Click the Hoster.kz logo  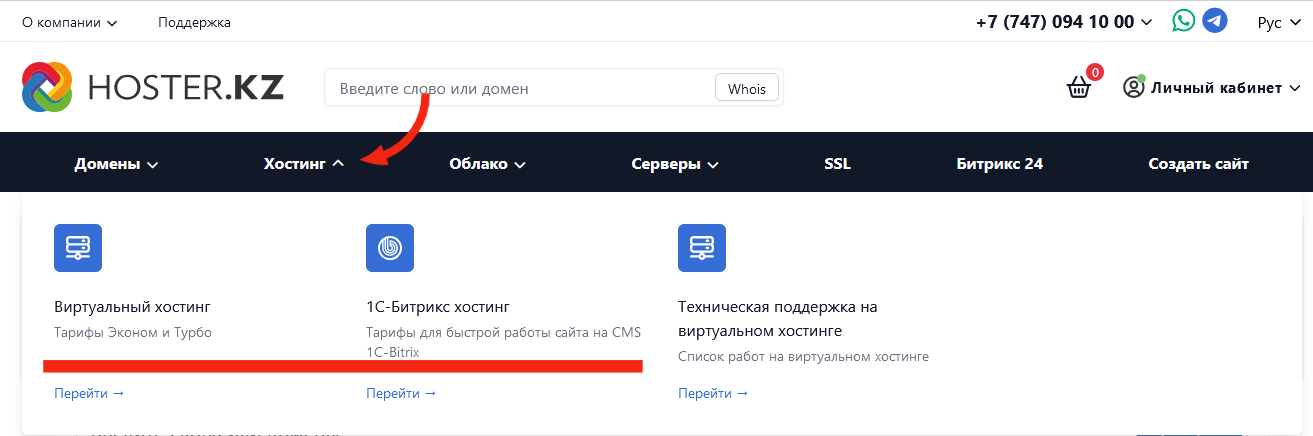pyautogui.click(x=153, y=88)
